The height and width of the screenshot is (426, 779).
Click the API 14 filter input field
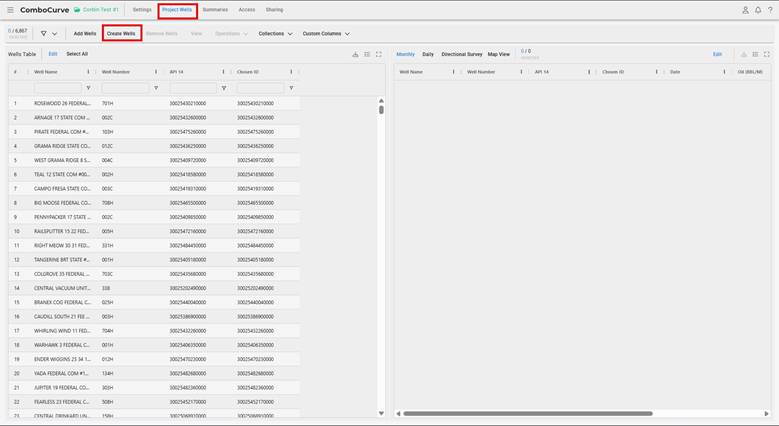tap(193, 88)
